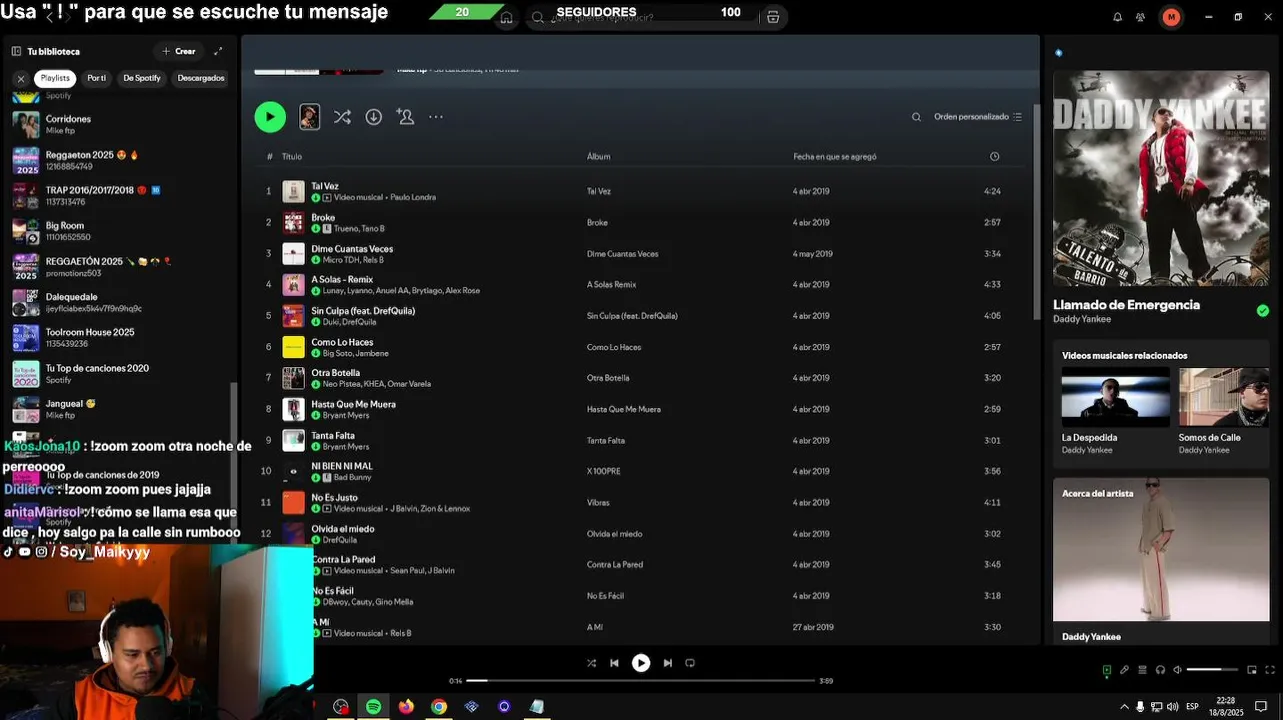Sort by Fecha en que se agregó
This screenshot has width=1283, height=720.
pyautogui.click(x=835, y=156)
